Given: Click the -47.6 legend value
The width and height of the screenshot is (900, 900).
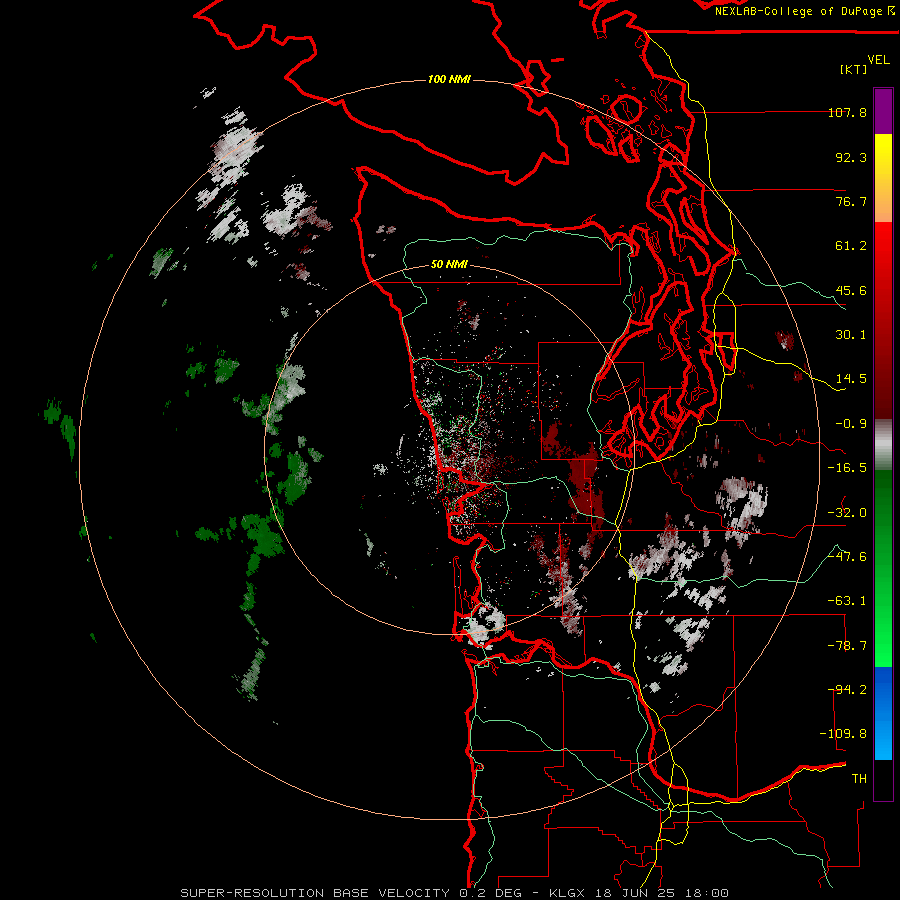Looking at the screenshot, I should pyautogui.click(x=847, y=557).
